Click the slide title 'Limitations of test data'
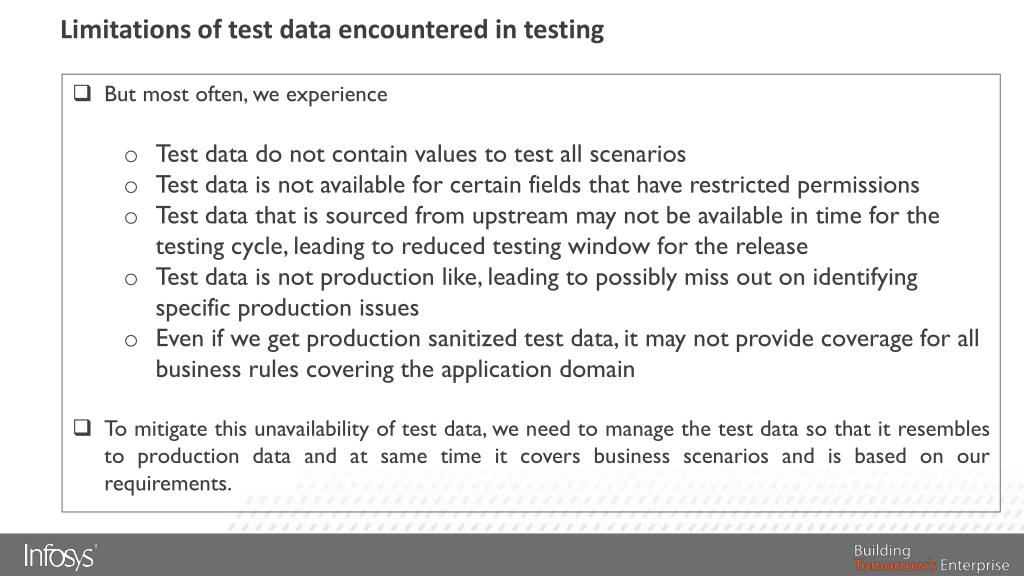Viewport: 1024px width, 576px height. point(332,29)
